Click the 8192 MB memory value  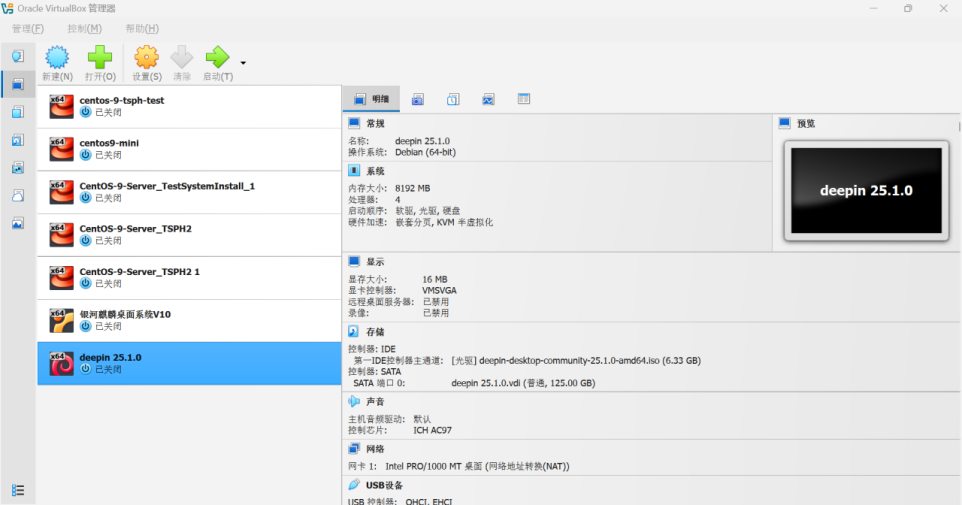412,188
